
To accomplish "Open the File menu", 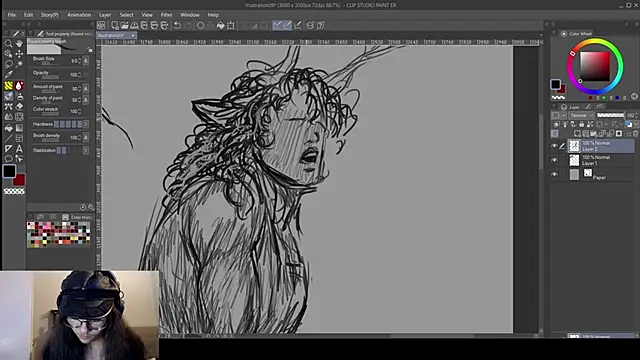I will coord(11,15).
